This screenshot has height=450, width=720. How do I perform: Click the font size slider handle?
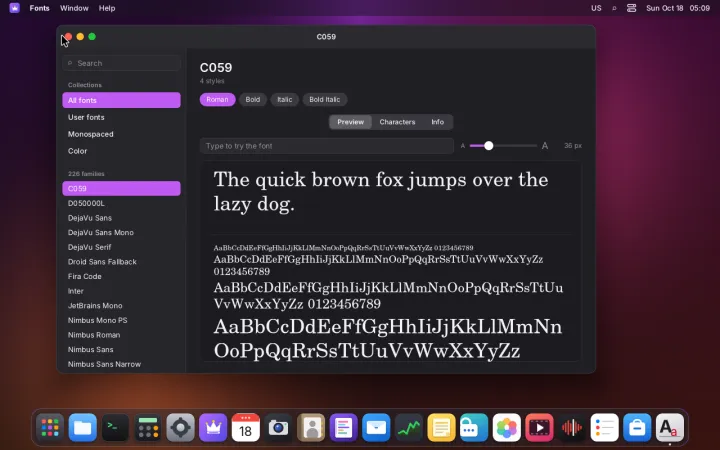click(489, 146)
